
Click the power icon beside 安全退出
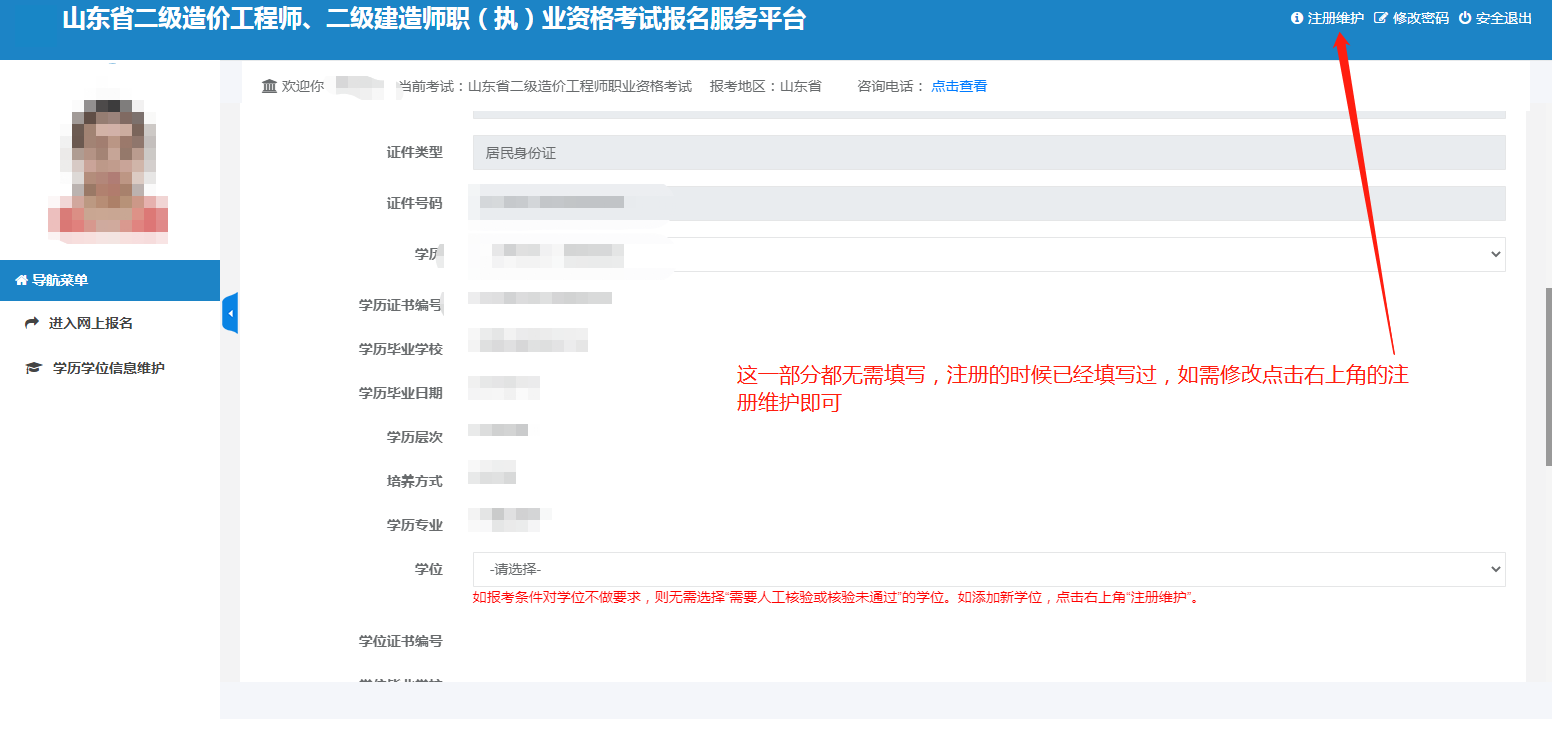tap(1465, 18)
